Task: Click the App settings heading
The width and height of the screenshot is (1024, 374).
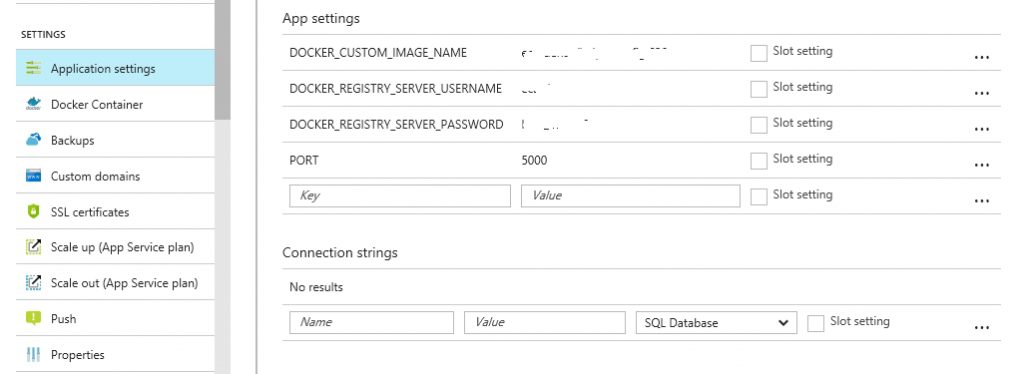Action: [321, 19]
